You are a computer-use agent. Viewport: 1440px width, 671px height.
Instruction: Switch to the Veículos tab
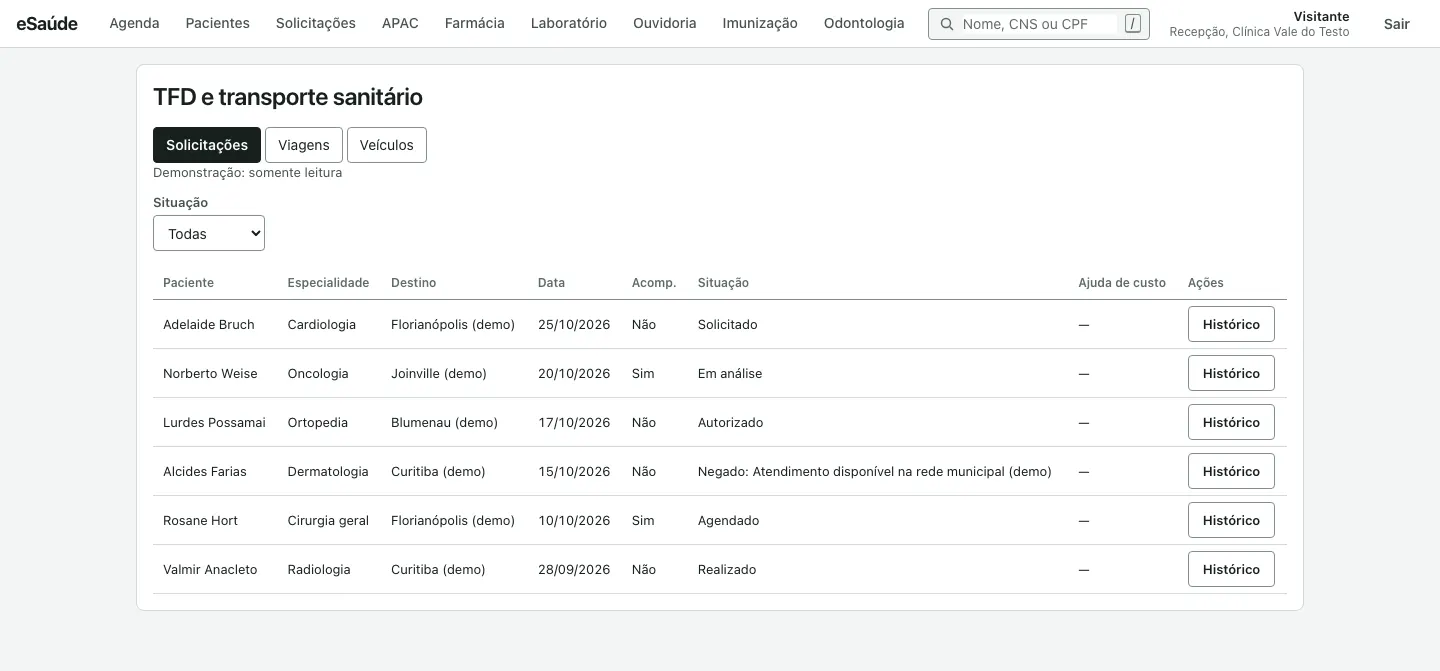[387, 145]
